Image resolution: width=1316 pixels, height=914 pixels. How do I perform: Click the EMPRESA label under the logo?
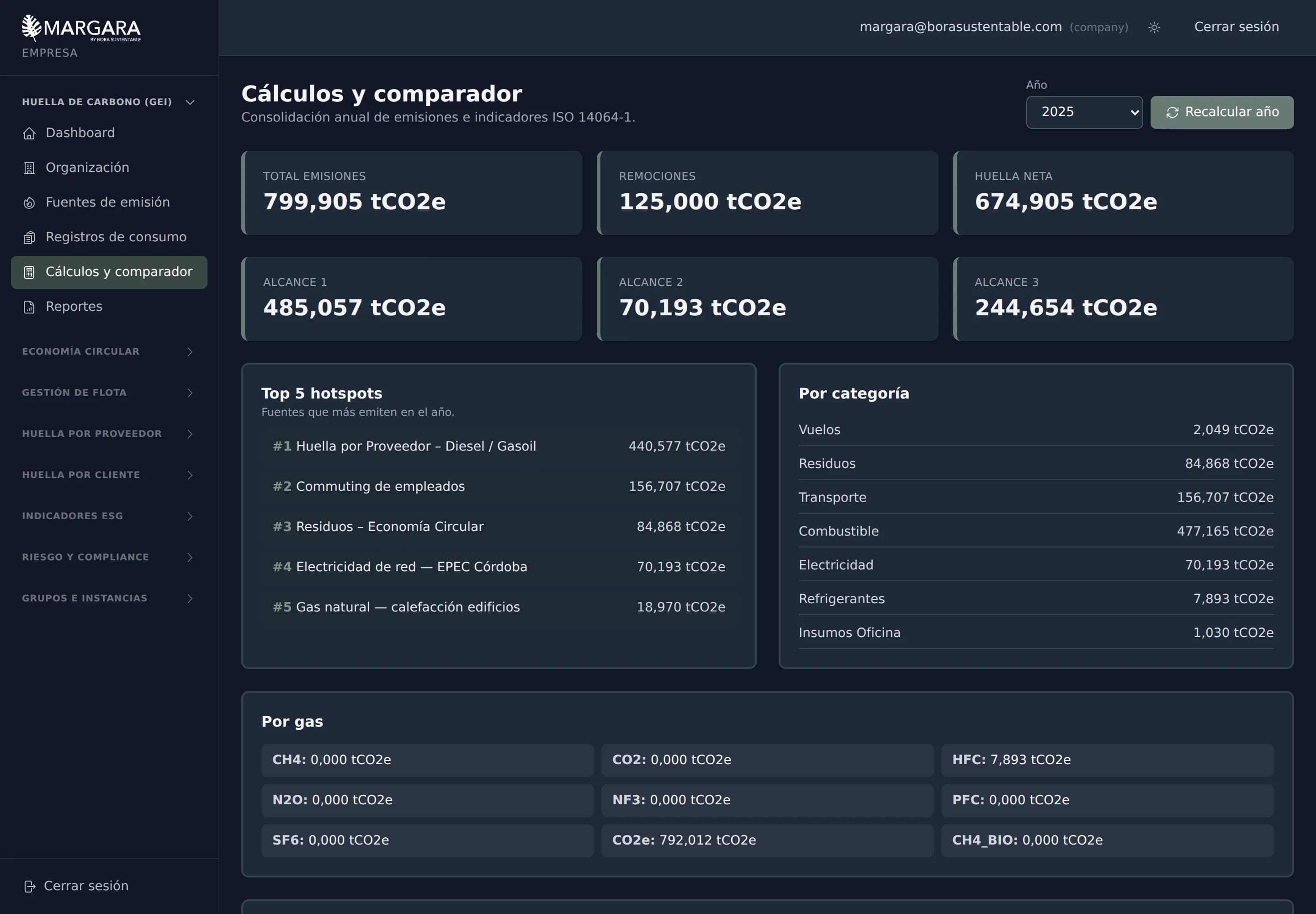coord(50,53)
